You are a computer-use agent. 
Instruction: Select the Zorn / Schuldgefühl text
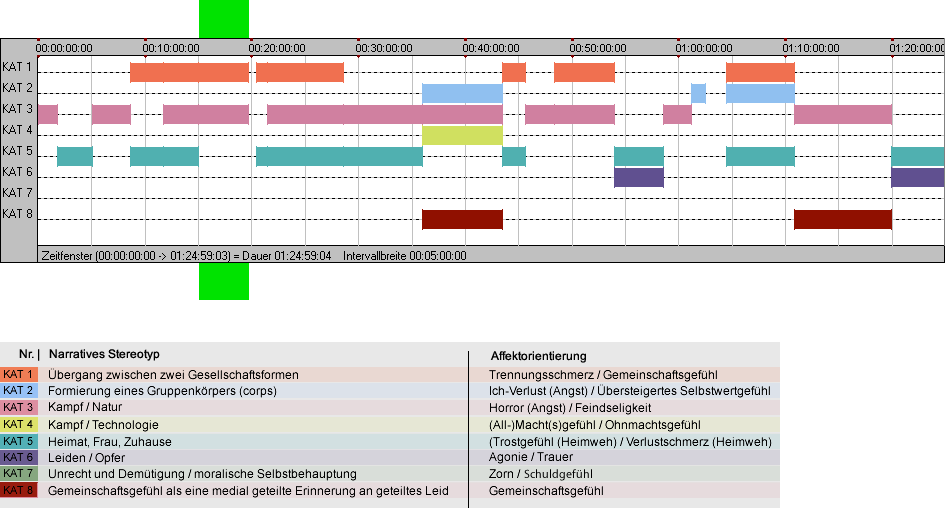tap(540, 474)
